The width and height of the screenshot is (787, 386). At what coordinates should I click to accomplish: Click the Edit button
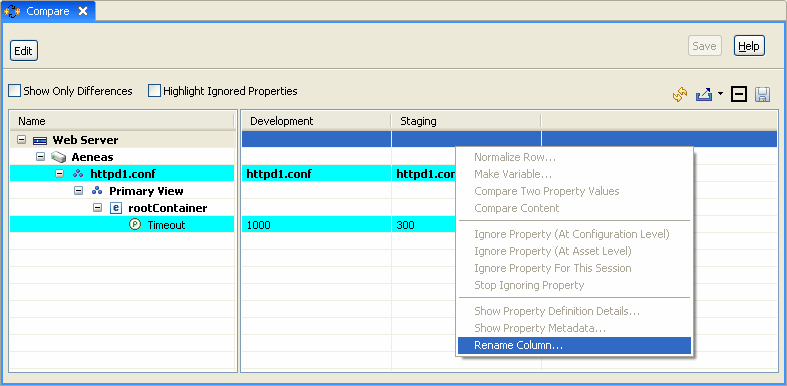[x=24, y=51]
